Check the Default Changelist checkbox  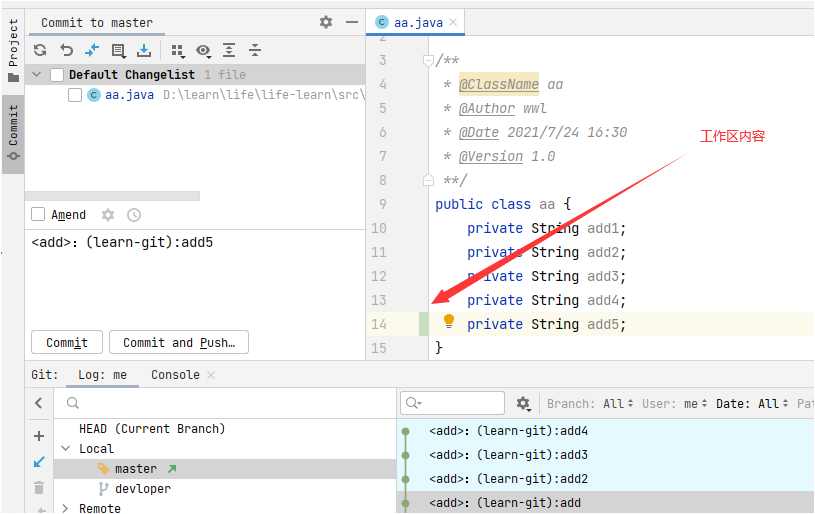[57, 75]
